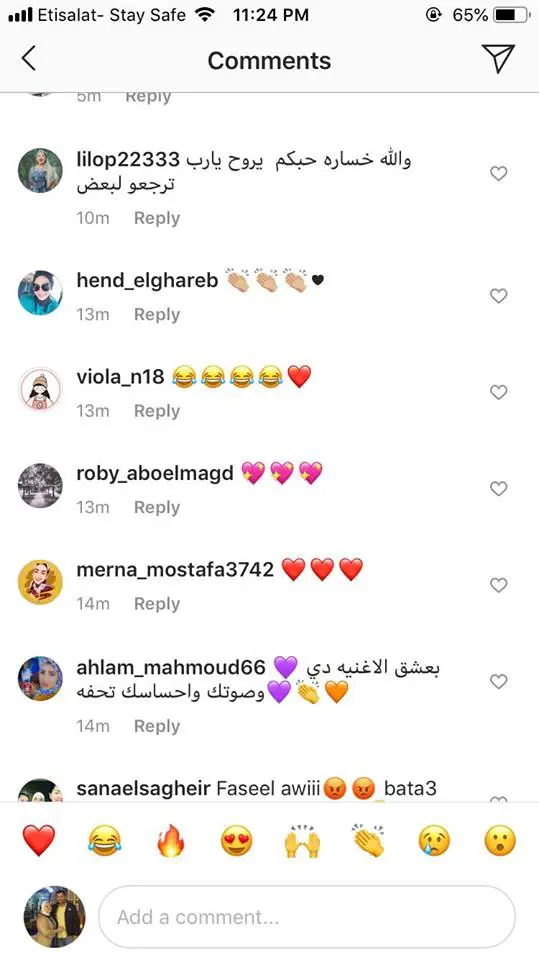
Task: Insert laughing tears emoji quick reaction
Action: tap(105, 840)
